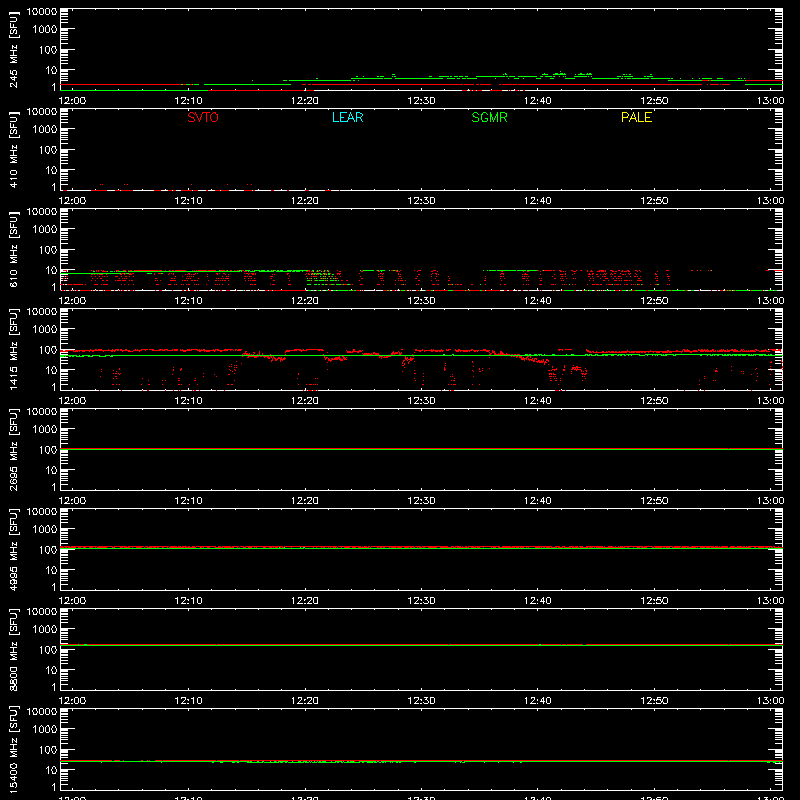The height and width of the screenshot is (800, 800).
Task: Select the 410 MHz [SFU] axis title
Action: click(x=13, y=149)
